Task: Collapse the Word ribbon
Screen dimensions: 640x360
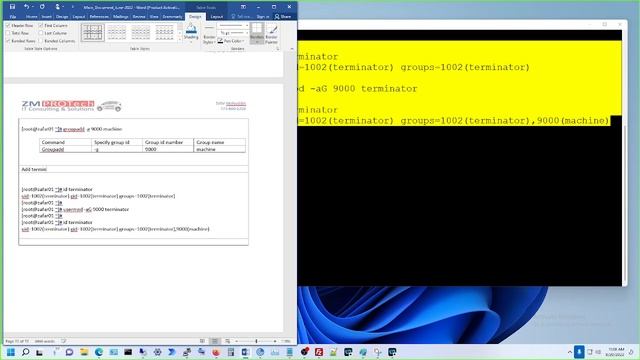Action: (292, 49)
